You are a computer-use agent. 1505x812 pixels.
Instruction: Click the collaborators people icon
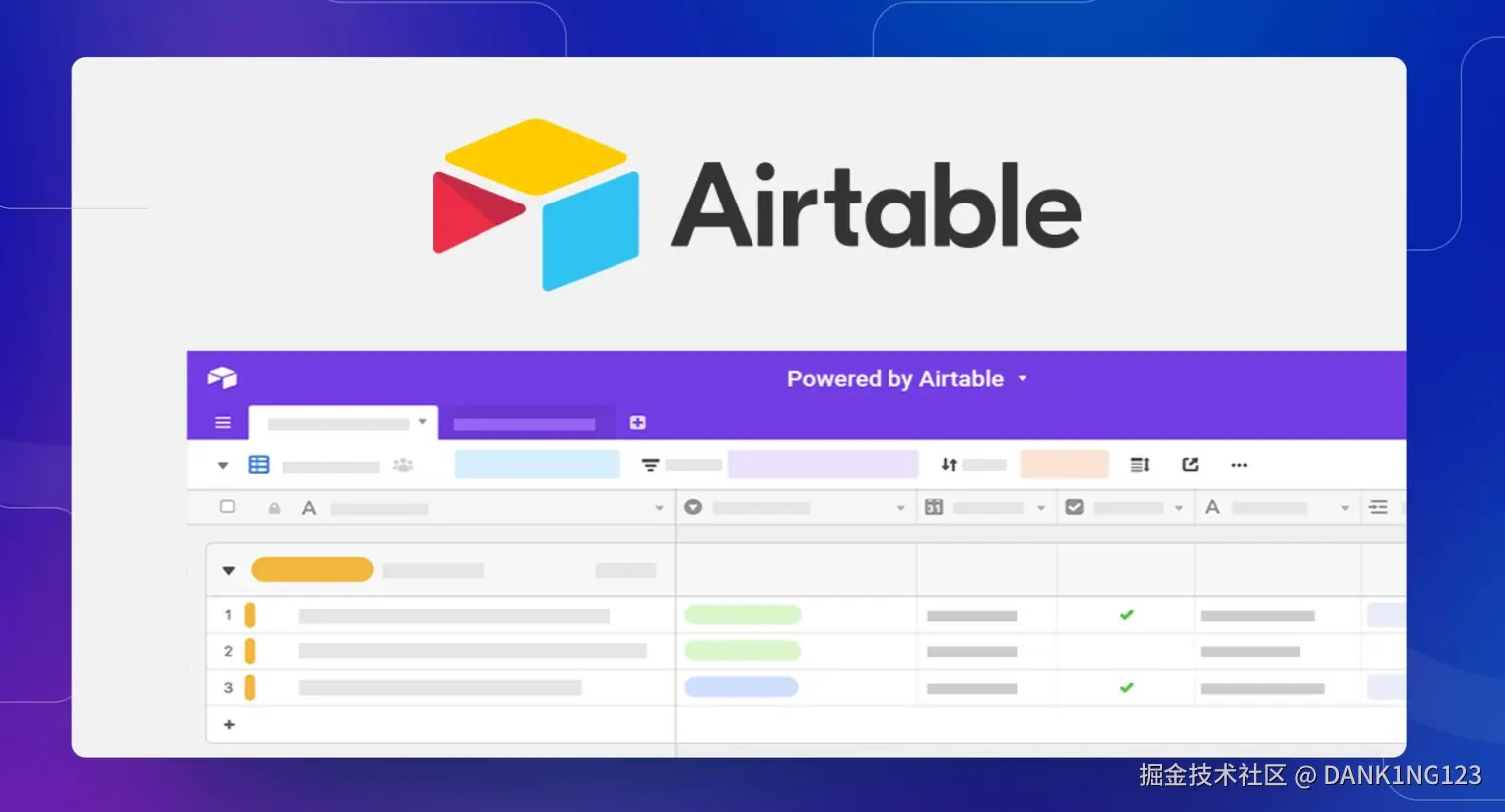pyautogui.click(x=403, y=465)
